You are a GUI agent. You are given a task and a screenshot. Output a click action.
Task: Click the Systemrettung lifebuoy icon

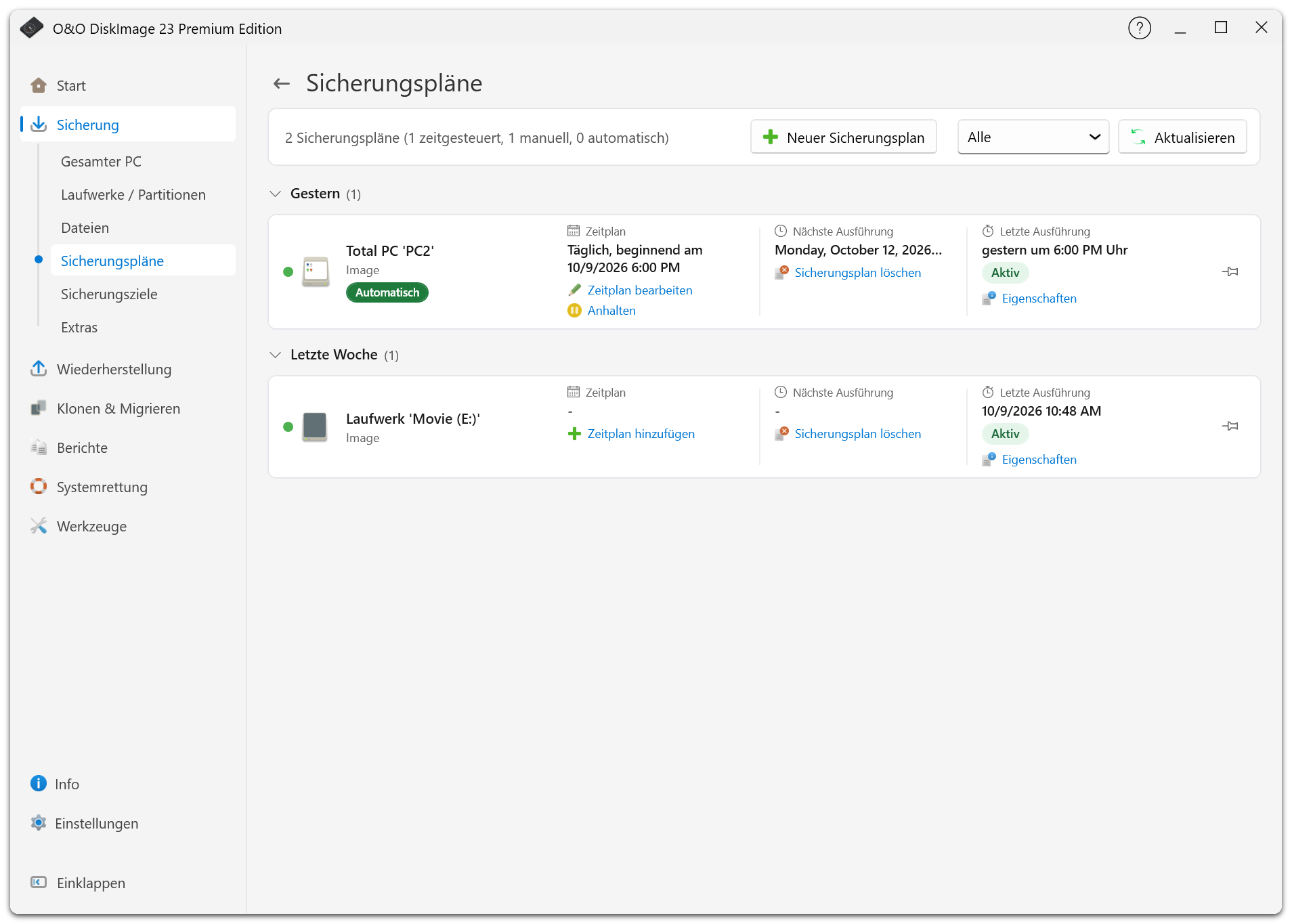(x=39, y=487)
